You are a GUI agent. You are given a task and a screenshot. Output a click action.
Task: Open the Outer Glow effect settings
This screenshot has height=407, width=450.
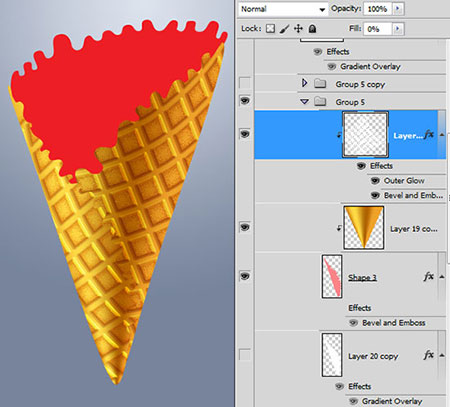(404, 181)
